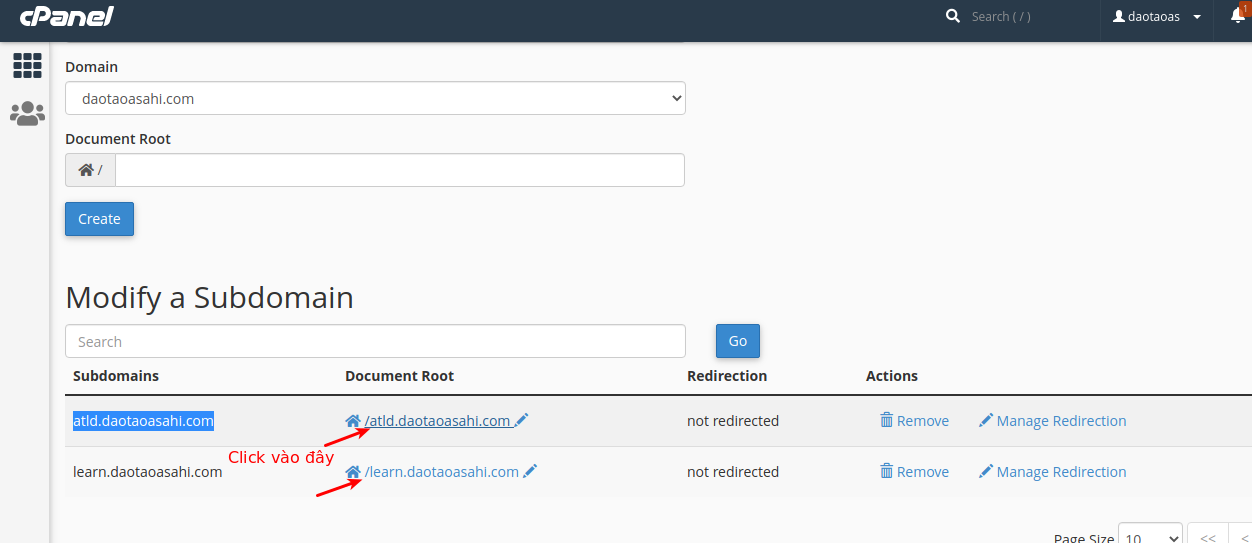Open the notifications bell icon
The height and width of the screenshot is (543, 1252).
tap(1238, 16)
